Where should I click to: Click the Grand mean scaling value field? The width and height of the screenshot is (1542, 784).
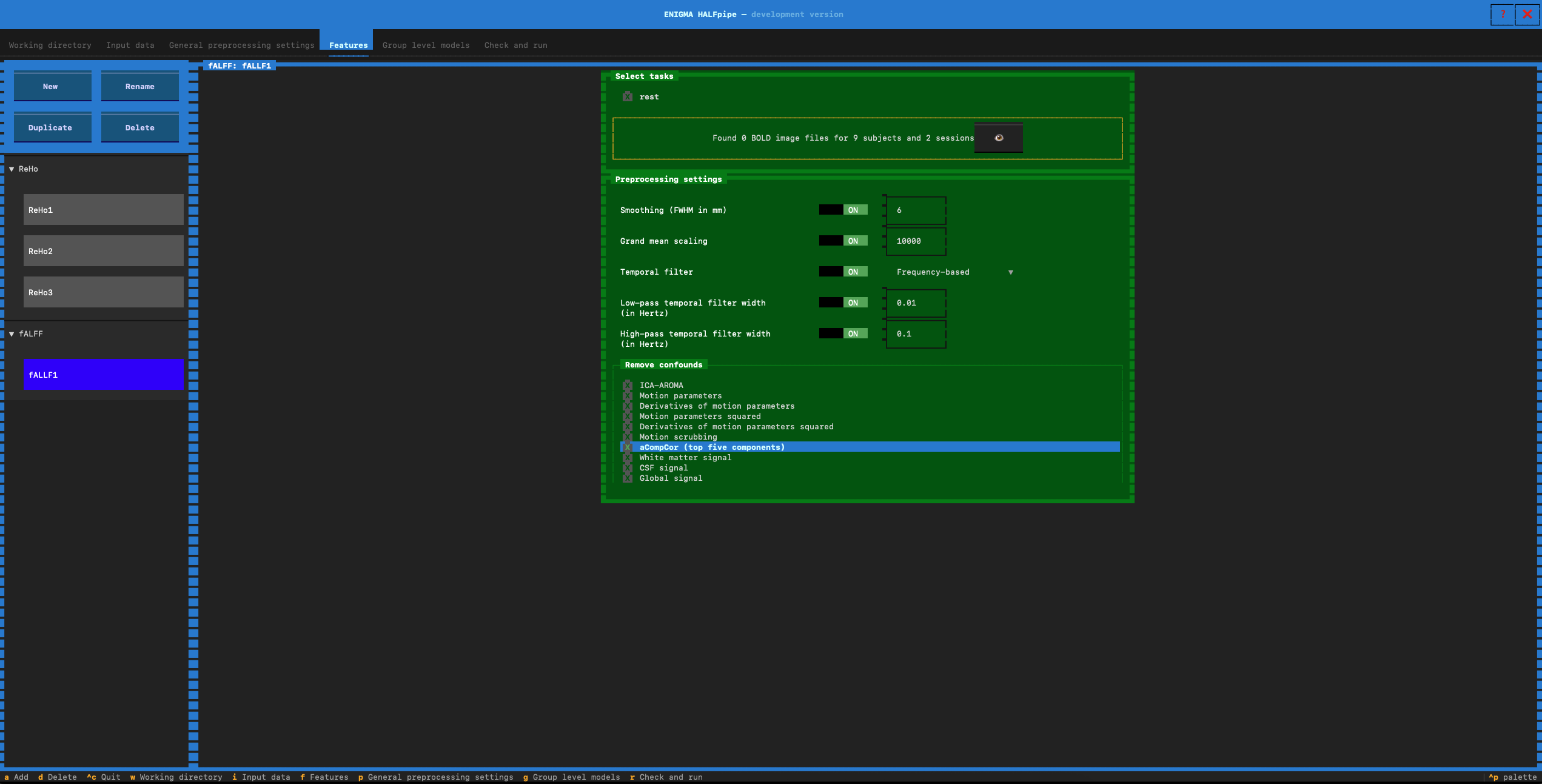click(x=916, y=241)
